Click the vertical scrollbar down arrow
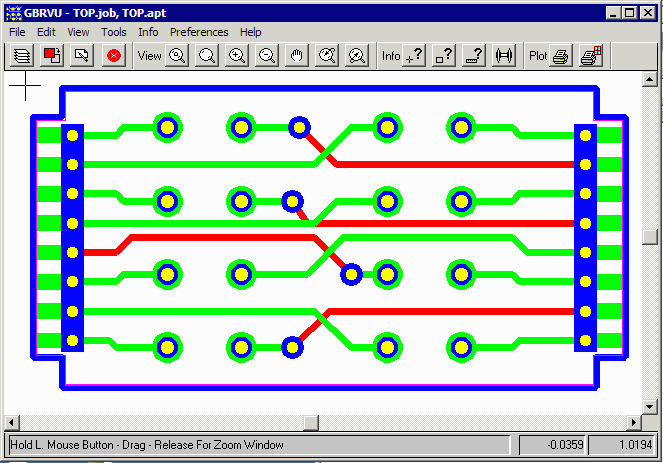The height and width of the screenshot is (463, 663). [x=649, y=407]
